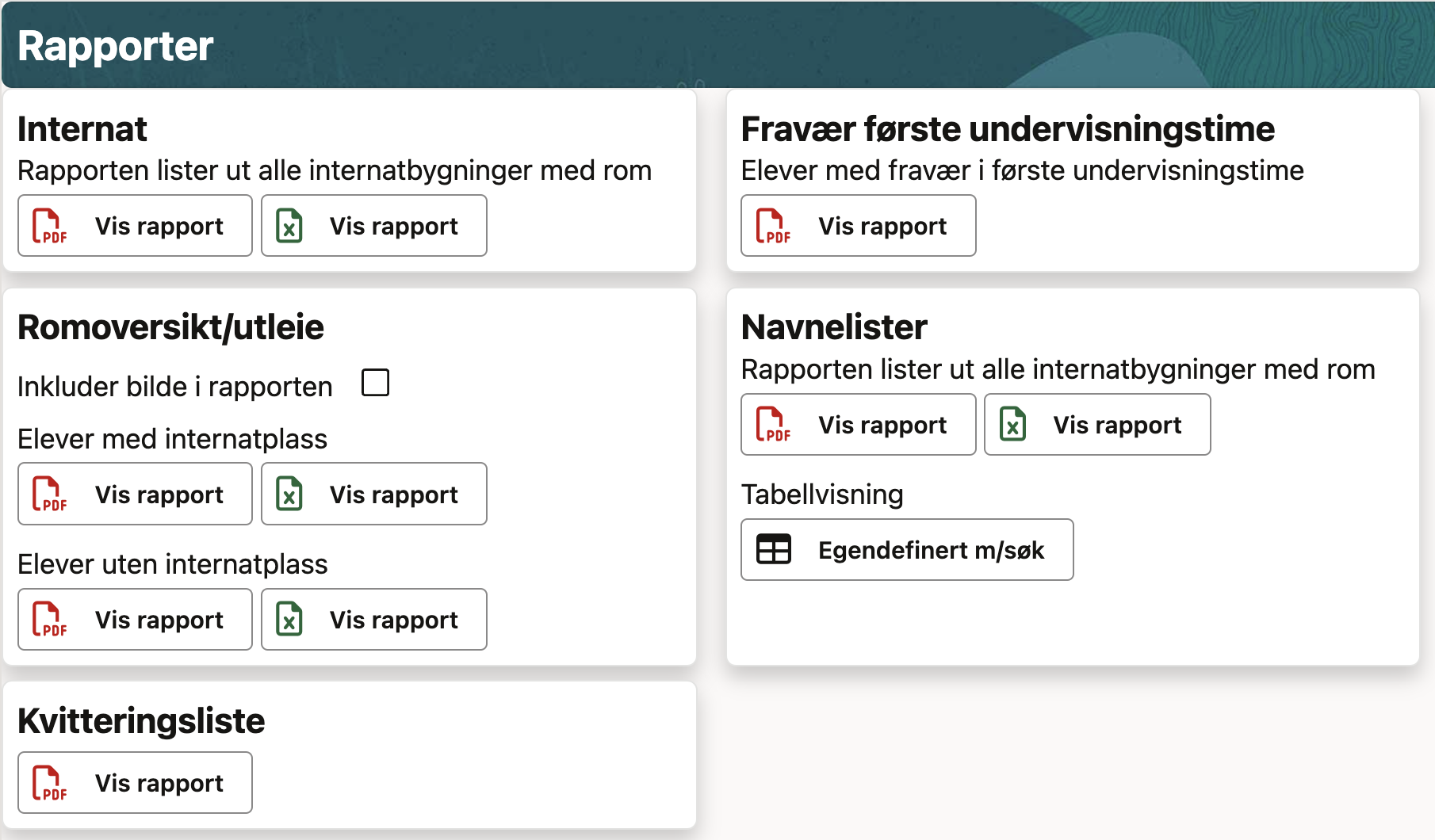Click the Romoversikt/utleie section heading
The width and height of the screenshot is (1435, 840).
(170, 327)
